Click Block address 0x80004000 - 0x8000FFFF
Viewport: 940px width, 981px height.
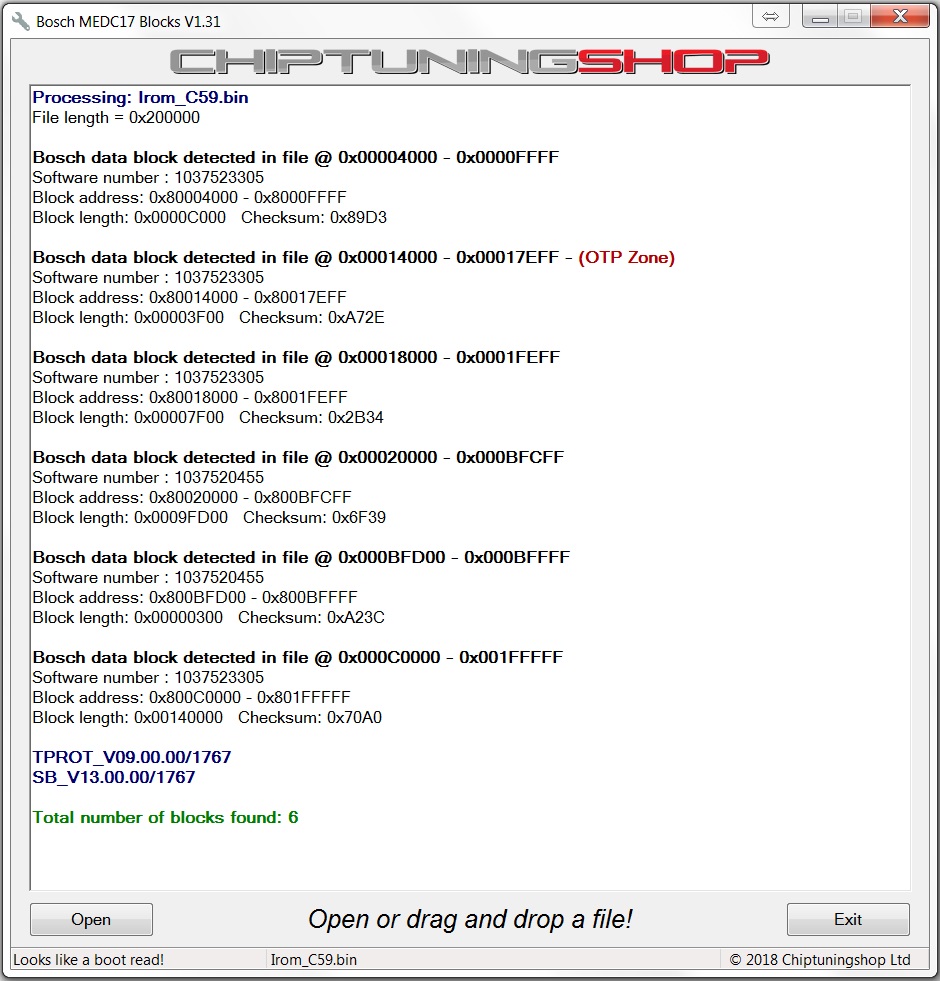point(190,198)
